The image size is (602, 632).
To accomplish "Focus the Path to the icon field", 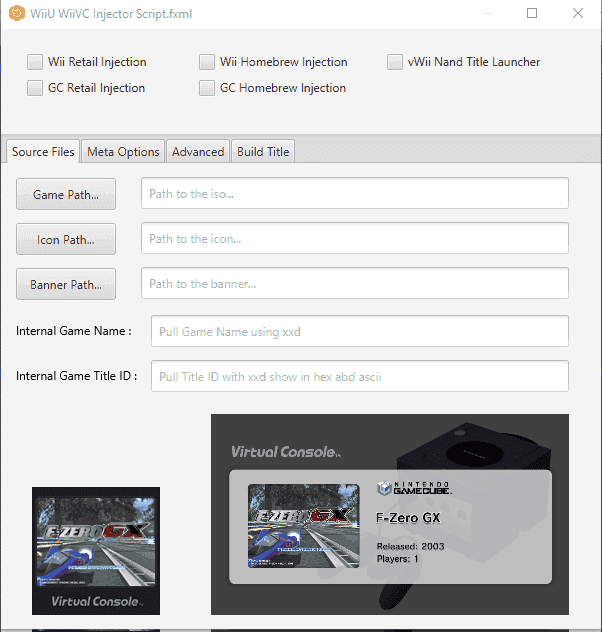I will [x=355, y=239].
